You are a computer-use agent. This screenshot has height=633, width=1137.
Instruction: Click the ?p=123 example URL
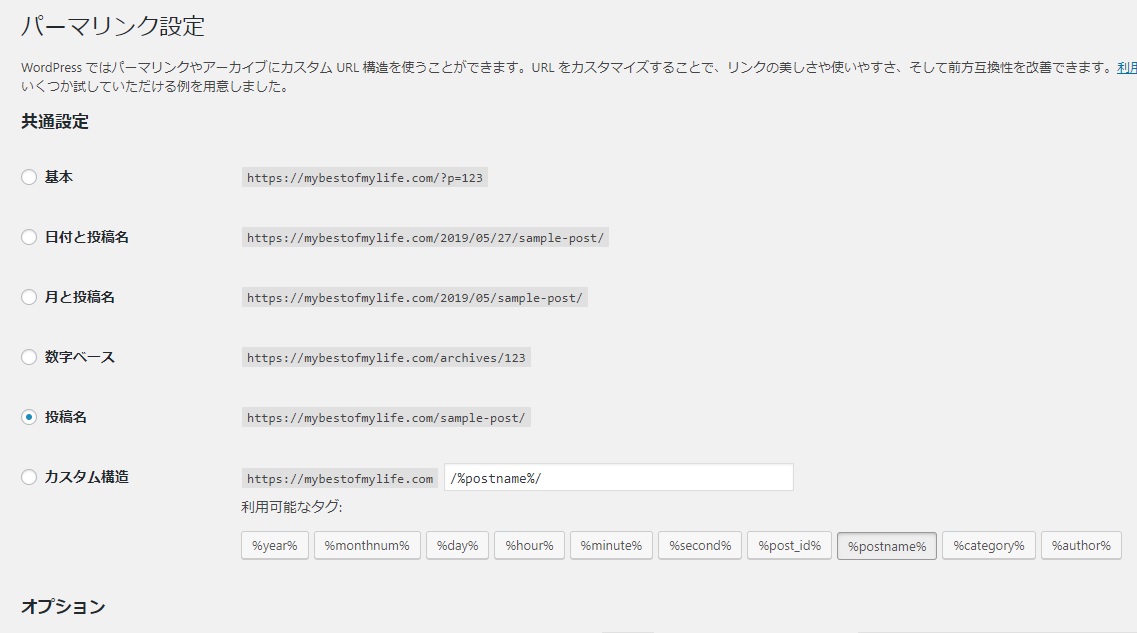pyautogui.click(x=365, y=178)
